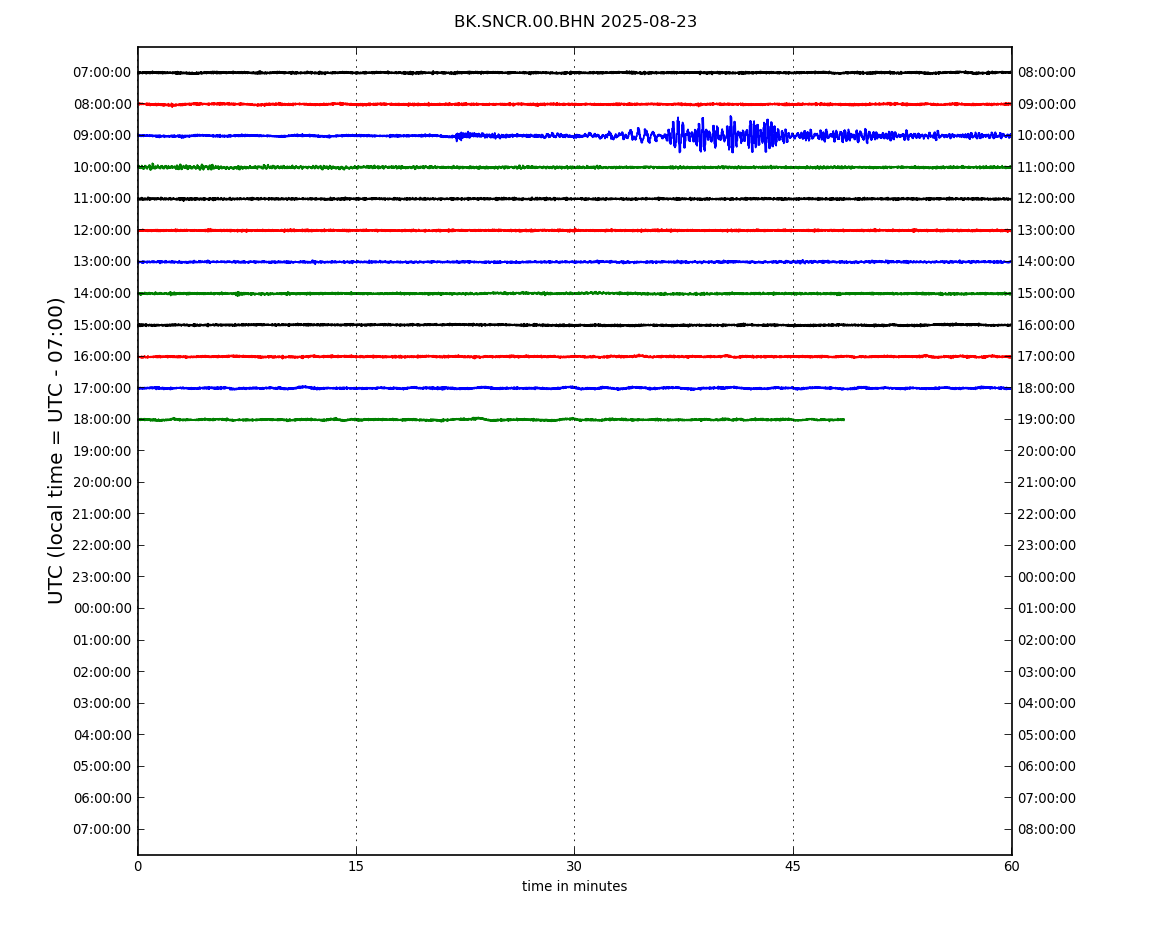
Task: Click right axis label 14:00:00
Action: click(x=1047, y=262)
